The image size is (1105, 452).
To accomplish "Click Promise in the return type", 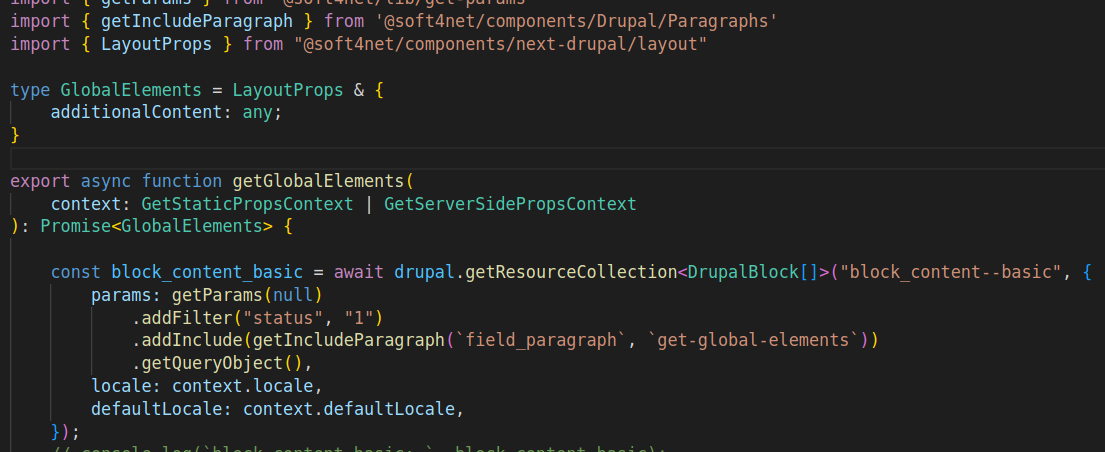I will click(x=75, y=226).
